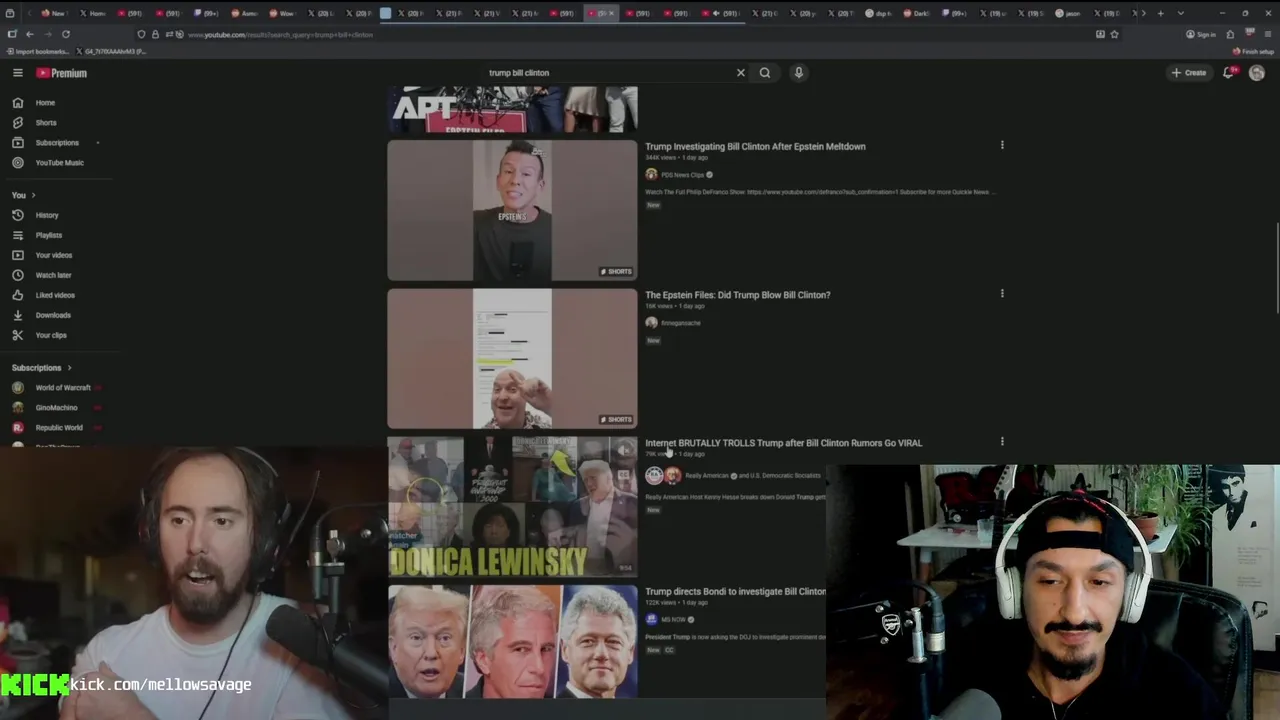This screenshot has height=720, width=1280.
Task: Open the PDS News Clips channel
Action: tap(682, 175)
